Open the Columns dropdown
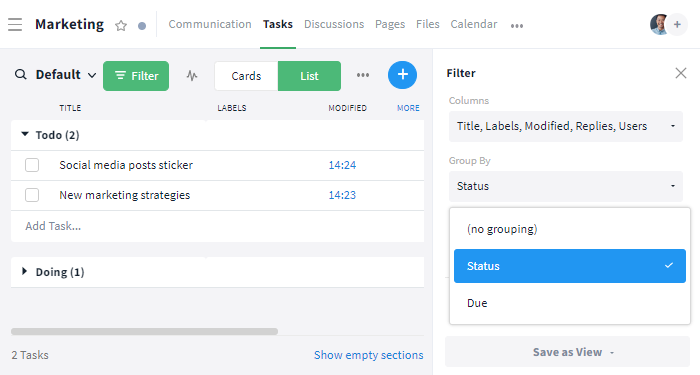 [x=566, y=126]
